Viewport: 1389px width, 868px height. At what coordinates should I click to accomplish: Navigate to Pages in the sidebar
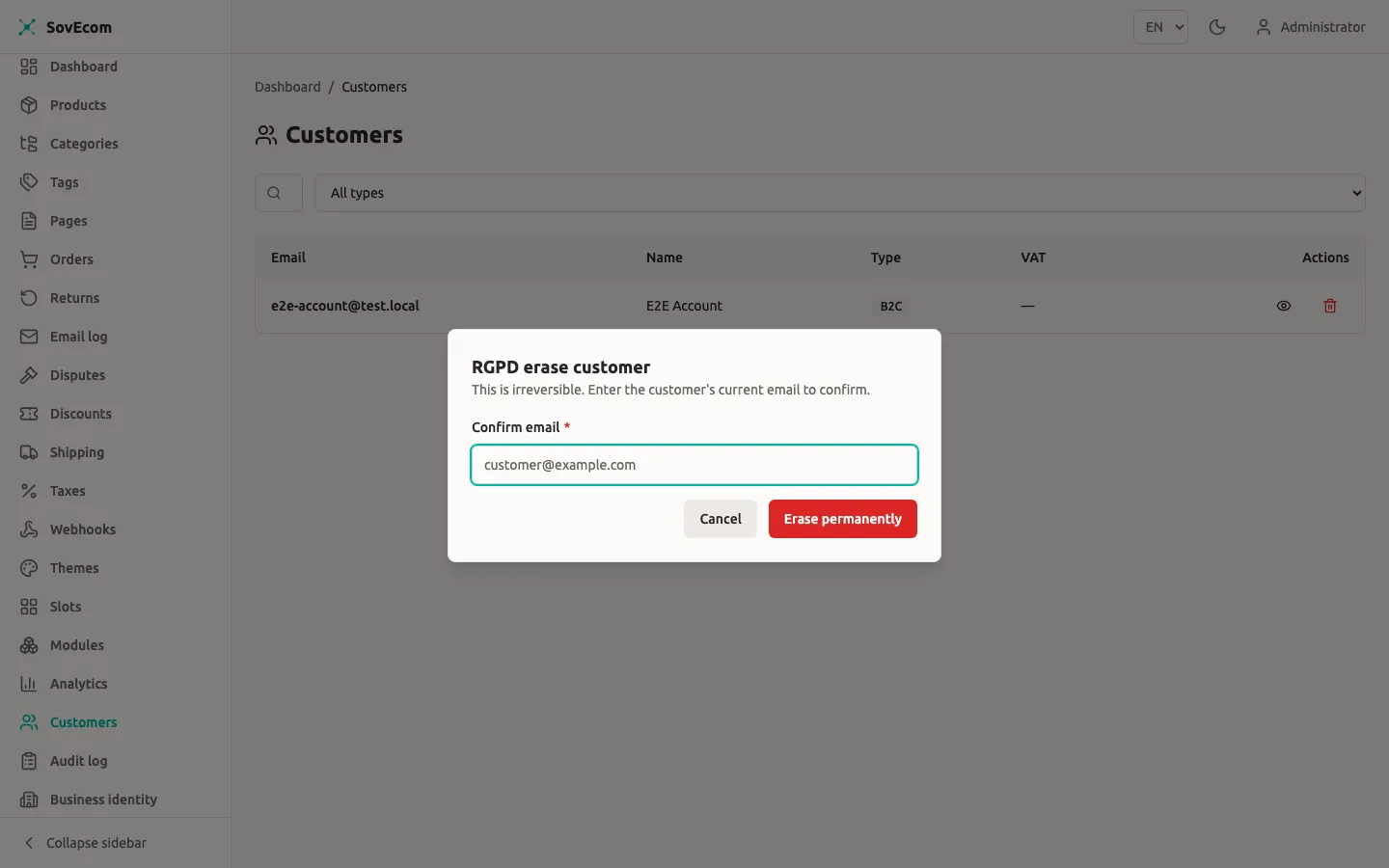click(x=116, y=221)
